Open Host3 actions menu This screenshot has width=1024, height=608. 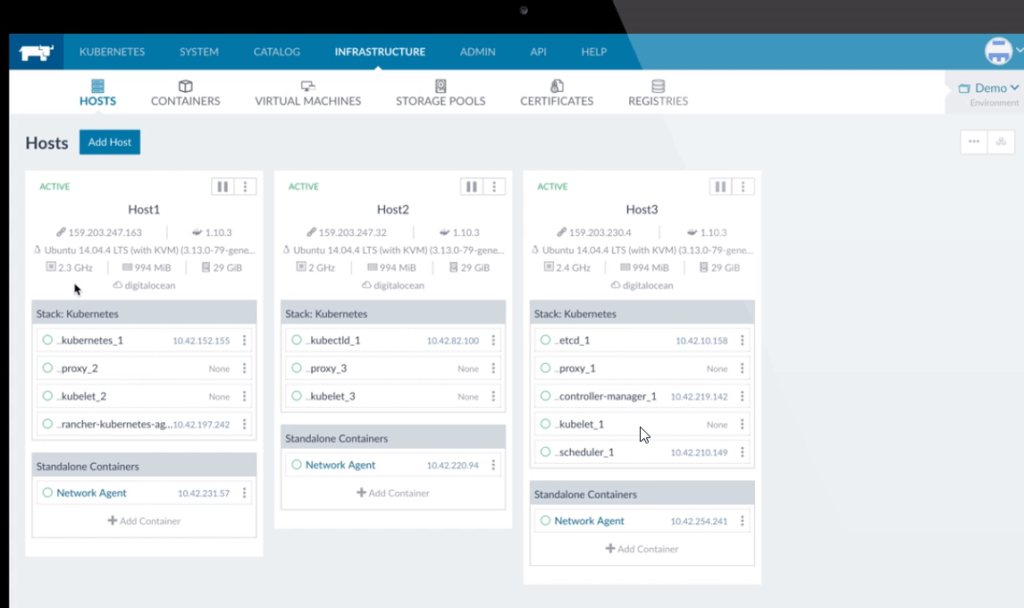coord(743,187)
